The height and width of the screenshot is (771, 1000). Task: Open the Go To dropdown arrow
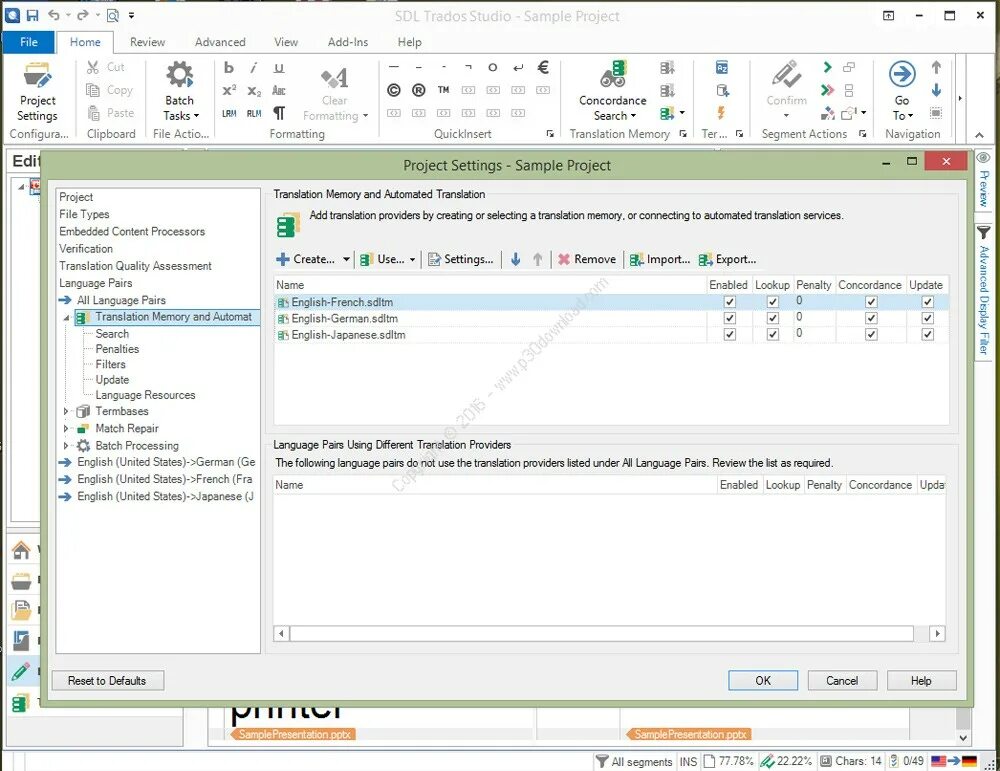coord(910,116)
